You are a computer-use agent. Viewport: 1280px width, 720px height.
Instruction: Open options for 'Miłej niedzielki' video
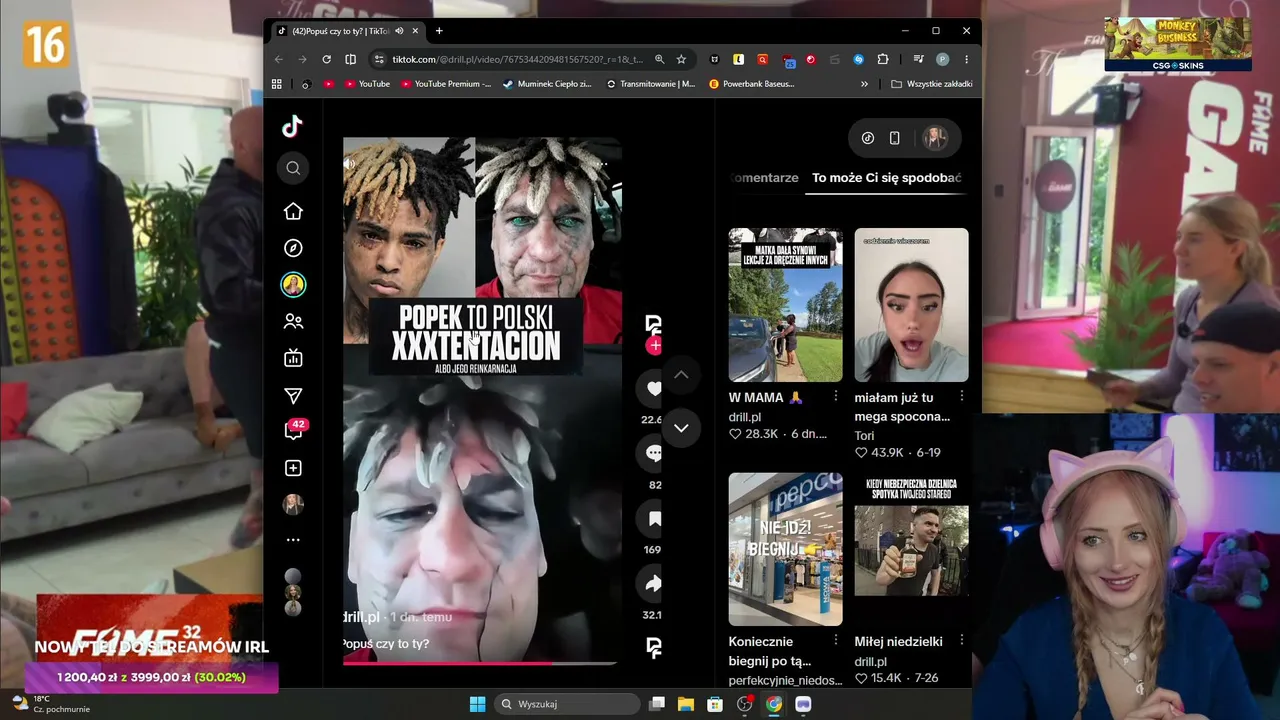click(x=962, y=641)
